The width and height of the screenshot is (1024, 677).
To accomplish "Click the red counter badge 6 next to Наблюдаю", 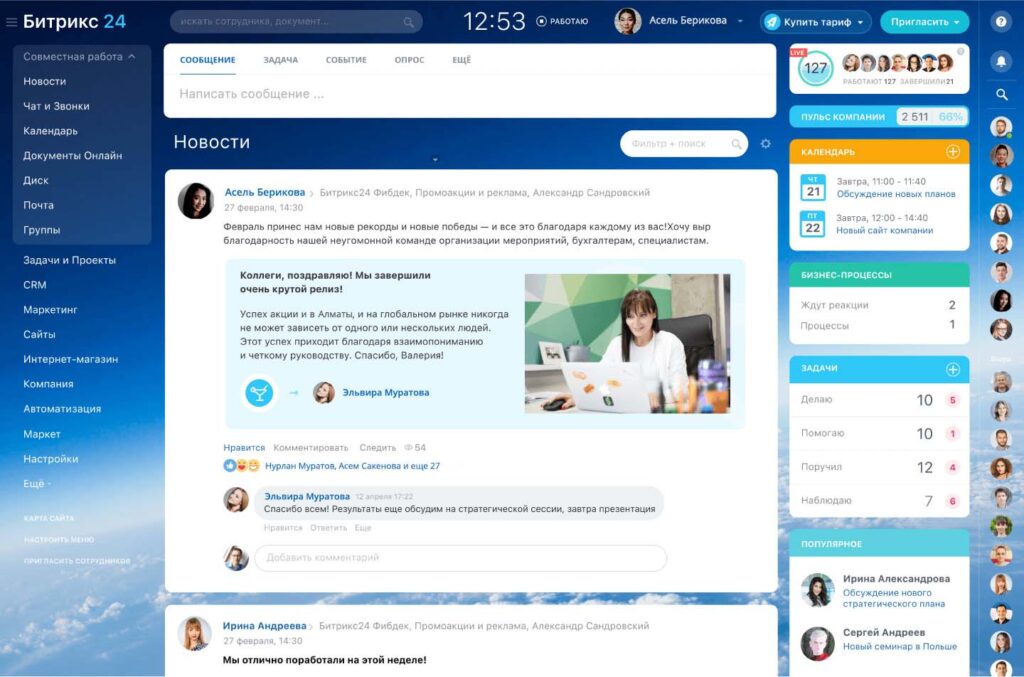I will (952, 501).
